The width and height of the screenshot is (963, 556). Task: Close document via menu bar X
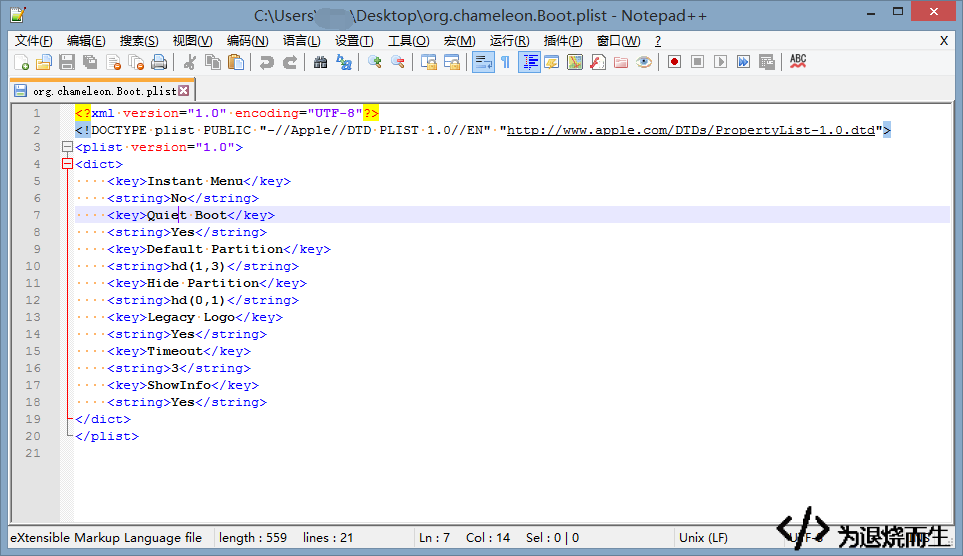[944, 41]
